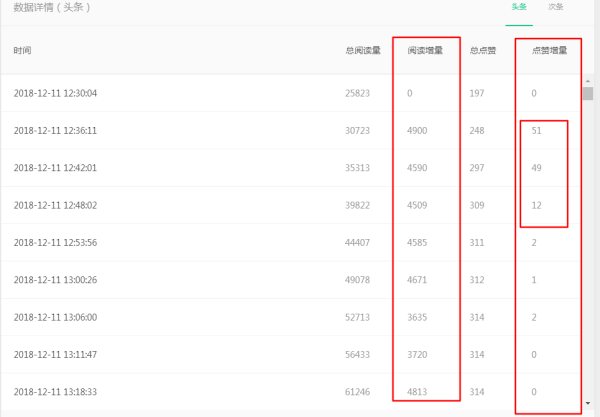Viewport: 600px width, 417px height.
Task: Click like increment 2 in 12:53:56 row
Action: 534,243
